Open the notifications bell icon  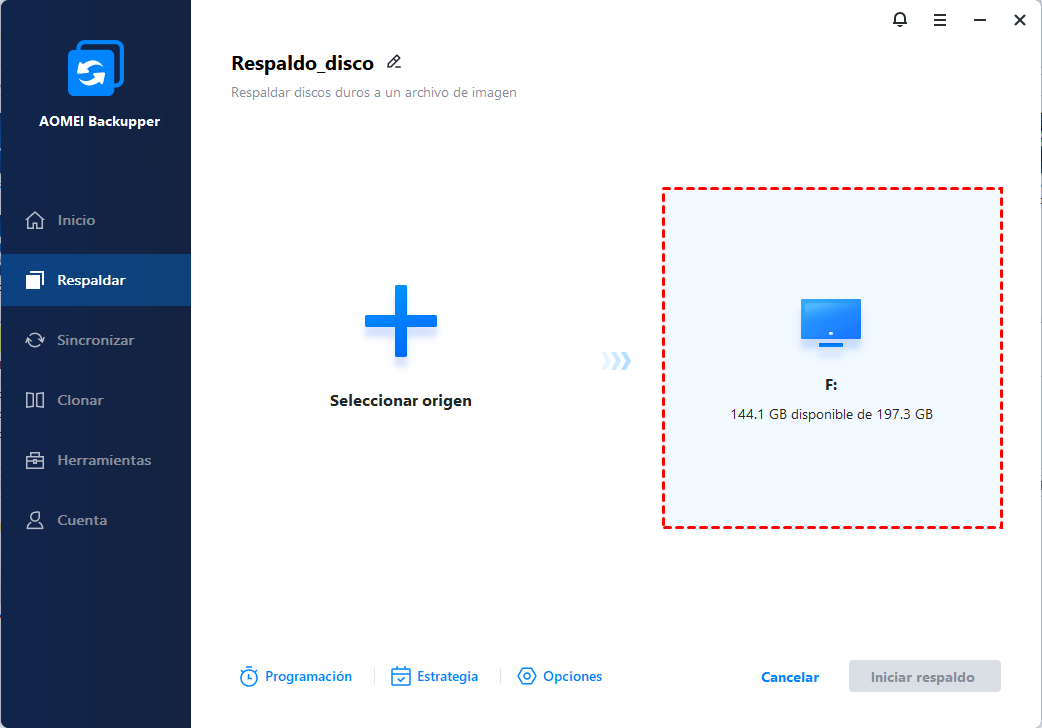pyautogui.click(x=900, y=20)
